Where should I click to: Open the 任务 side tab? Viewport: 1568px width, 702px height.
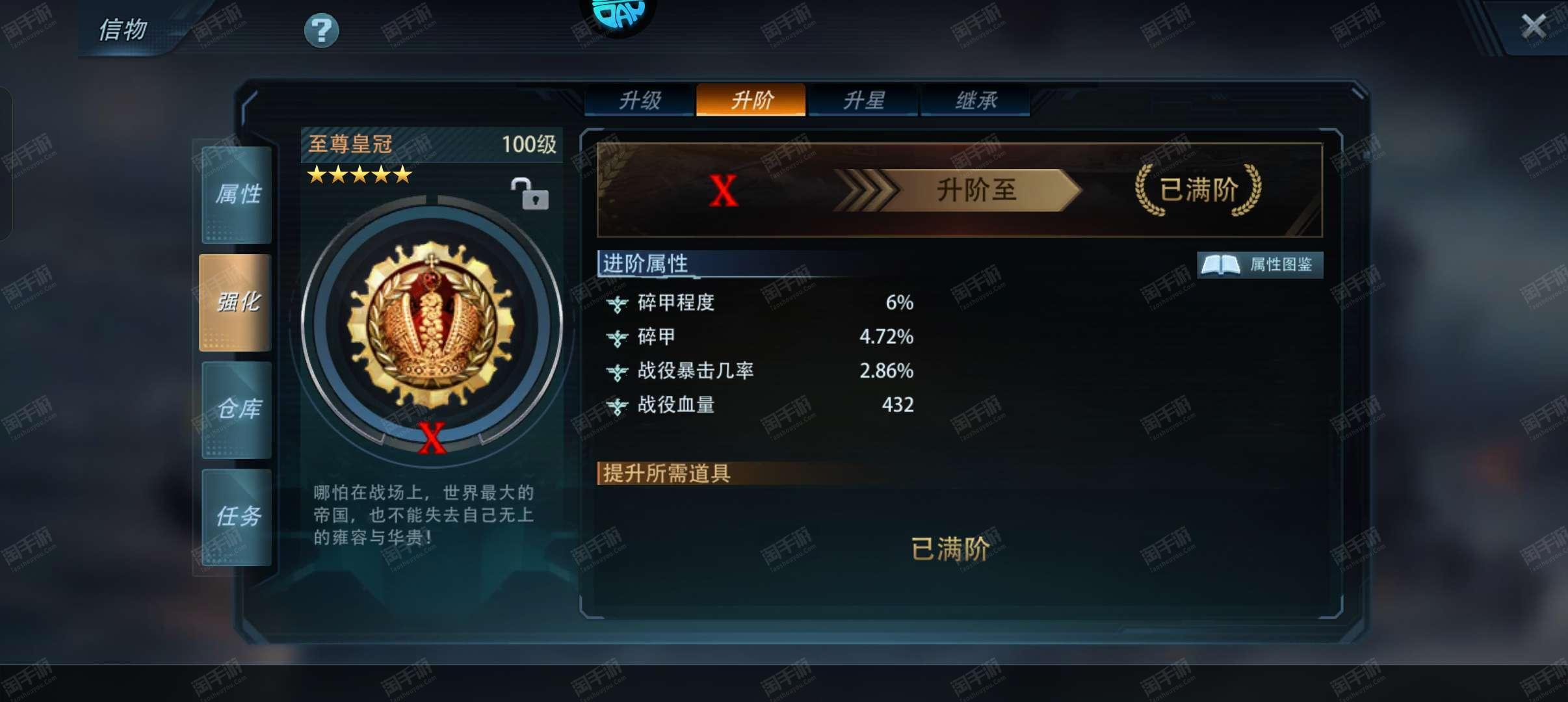coord(237,517)
